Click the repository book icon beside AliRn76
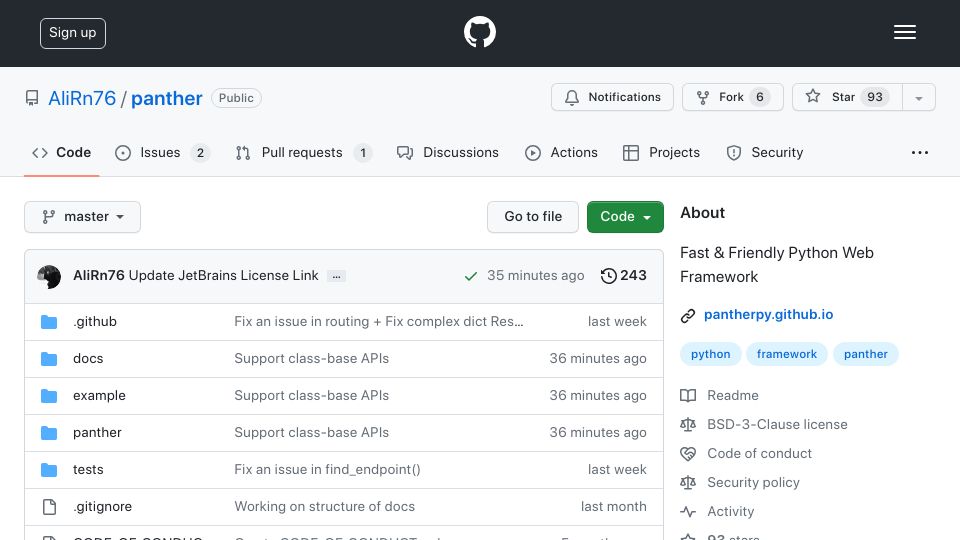Image resolution: width=960 pixels, height=540 pixels. [x=32, y=98]
